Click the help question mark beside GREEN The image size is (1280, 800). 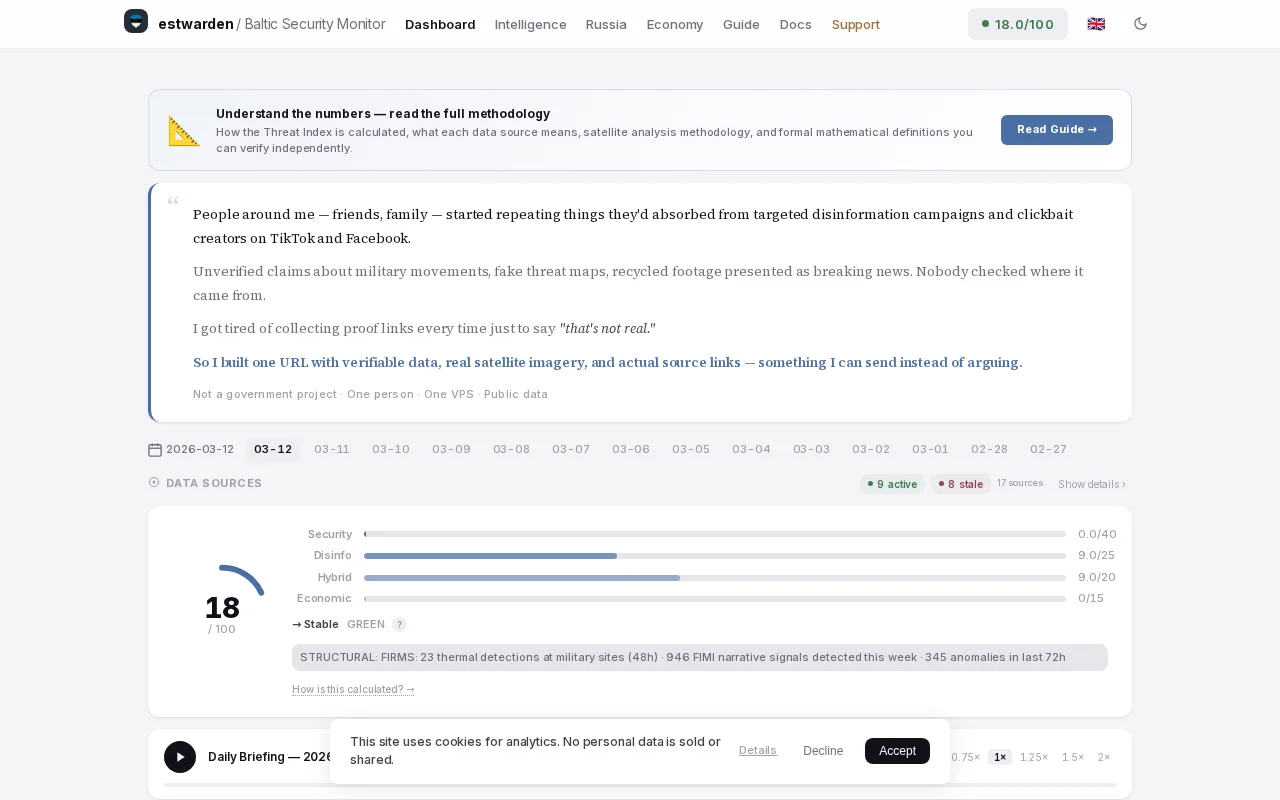pyautogui.click(x=399, y=624)
